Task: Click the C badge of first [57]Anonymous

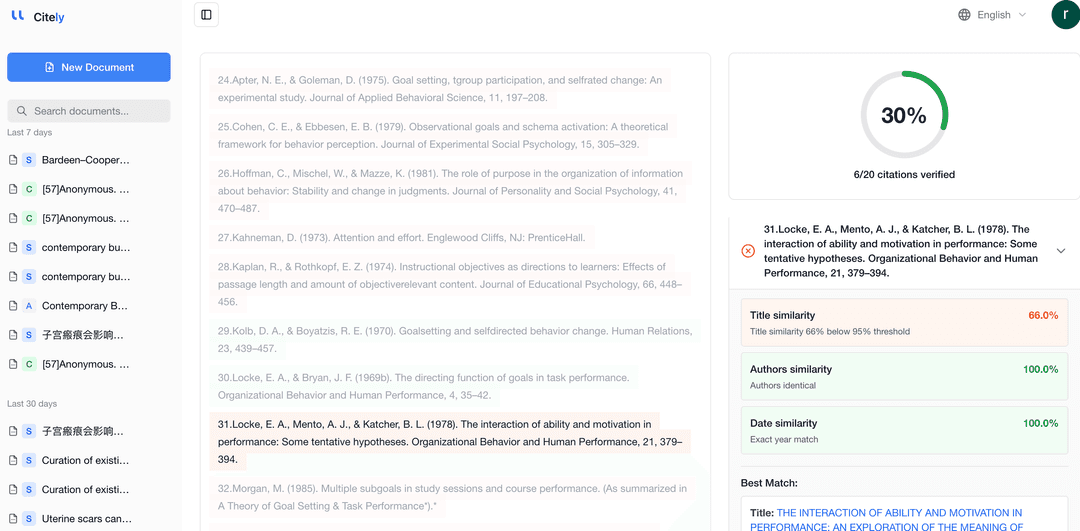Action: click(29, 189)
